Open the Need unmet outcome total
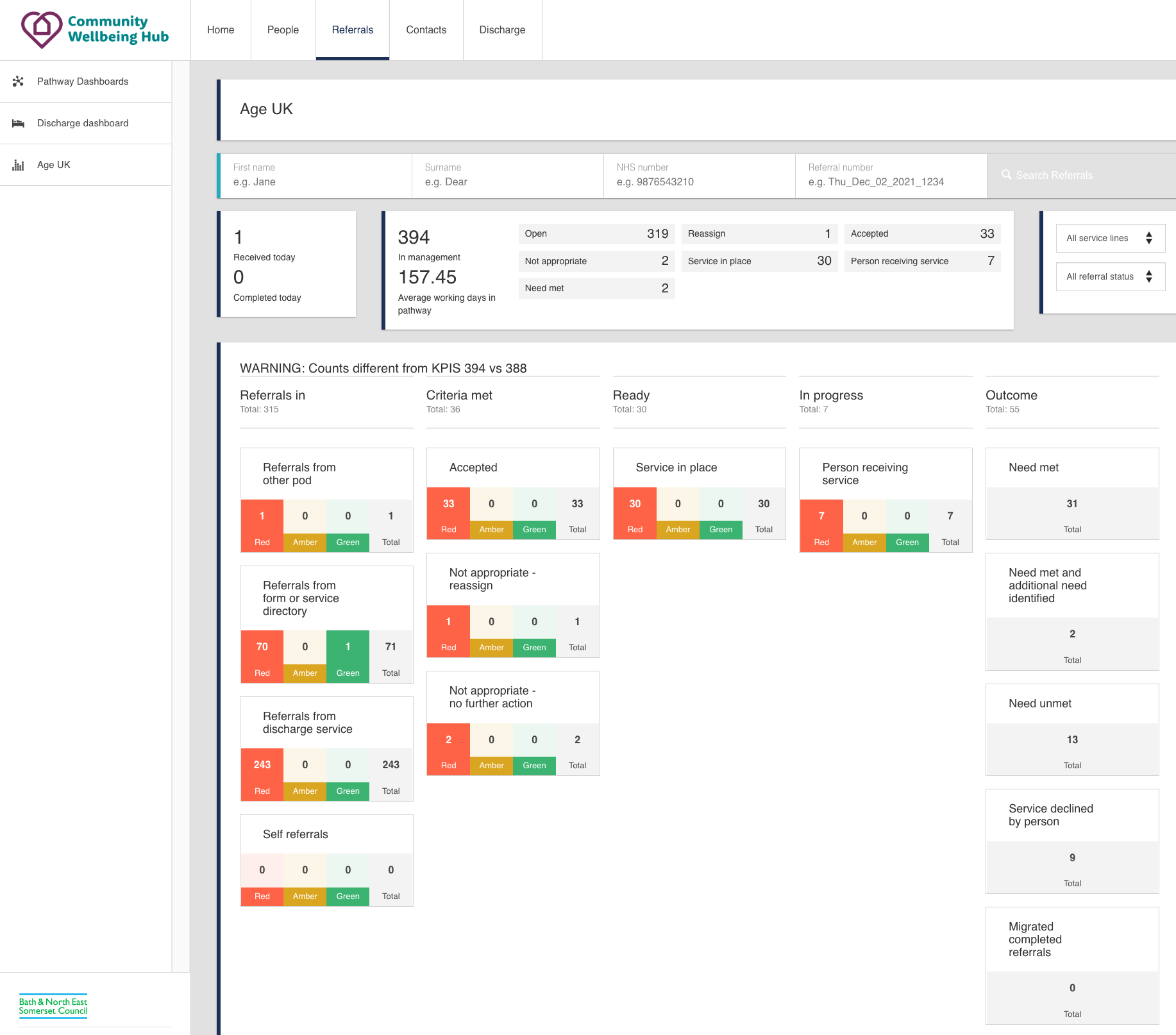This screenshot has height=1035, width=1176. (x=1071, y=749)
